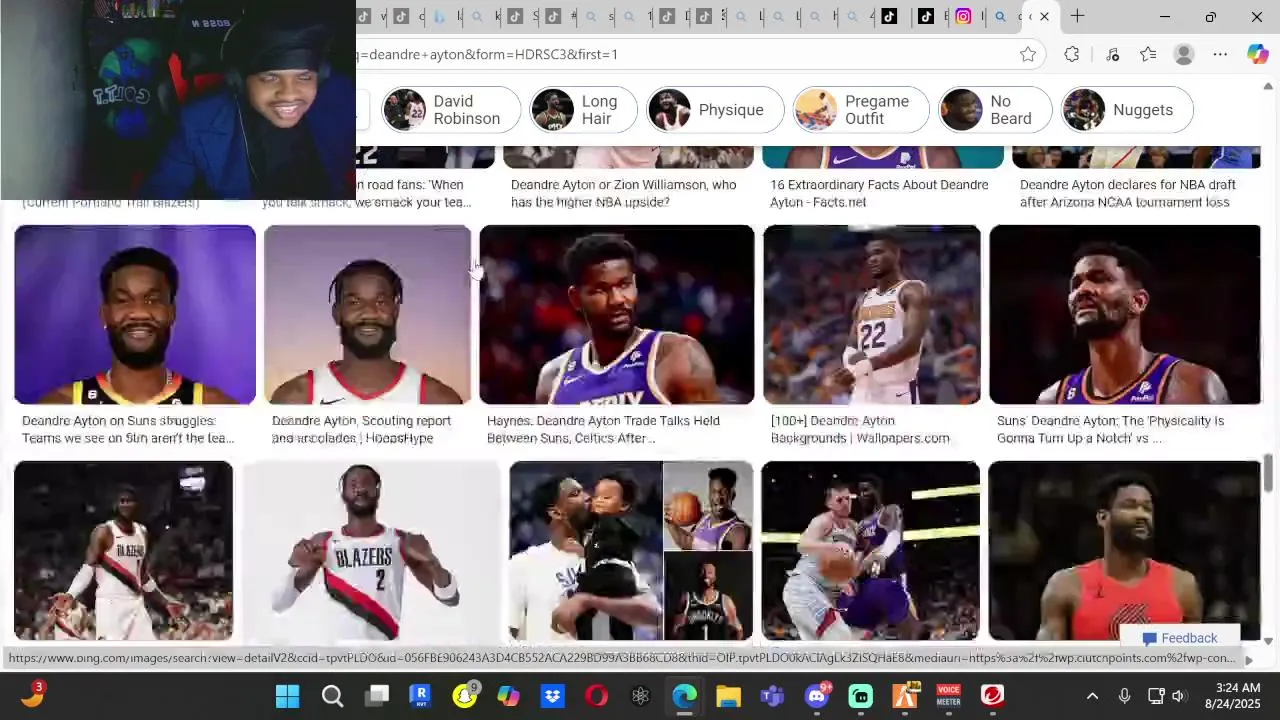This screenshot has width=1280, height=720.
Task: Open image of Ayton guarding Nuggets player
Action: click(x=870, y=550)
